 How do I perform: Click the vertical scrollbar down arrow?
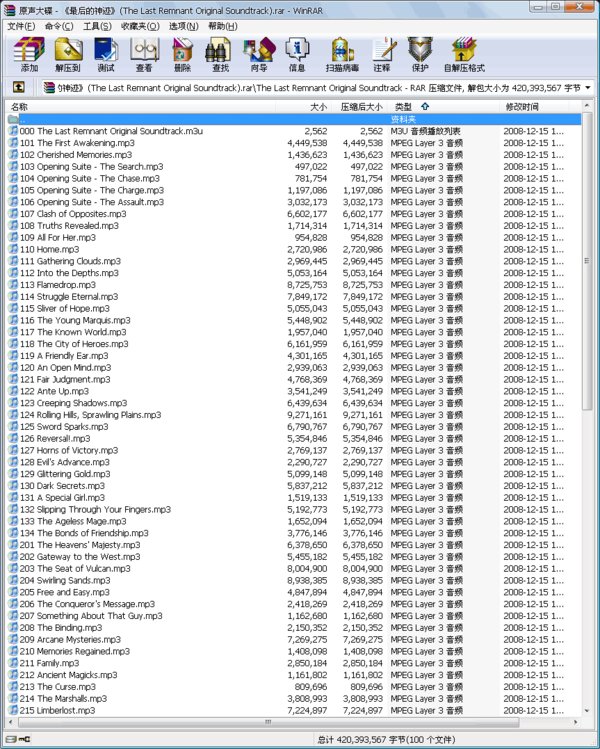[x=587, y=711]
